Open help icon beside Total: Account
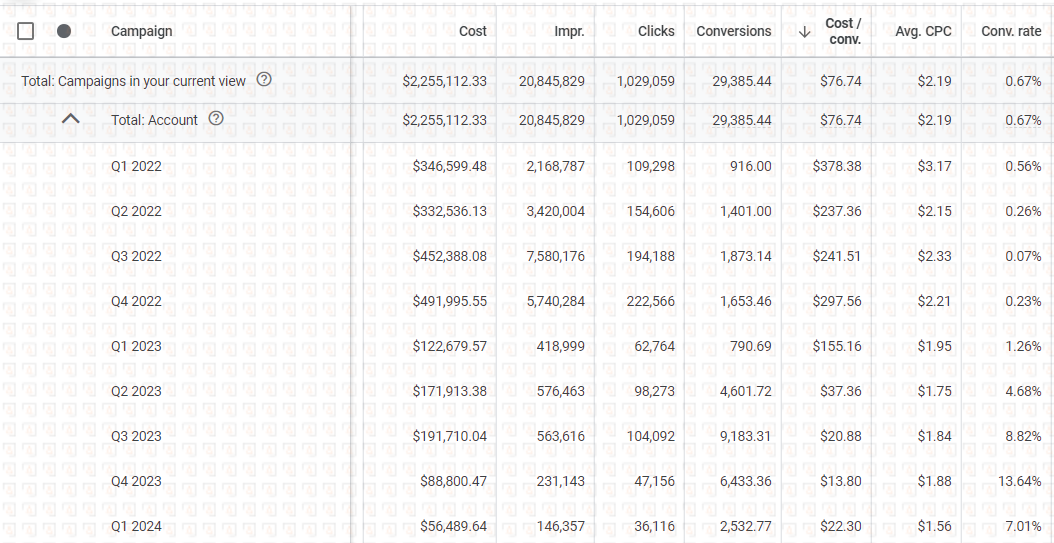Screen dimensions: 1054x543 (x=216, y=119)
